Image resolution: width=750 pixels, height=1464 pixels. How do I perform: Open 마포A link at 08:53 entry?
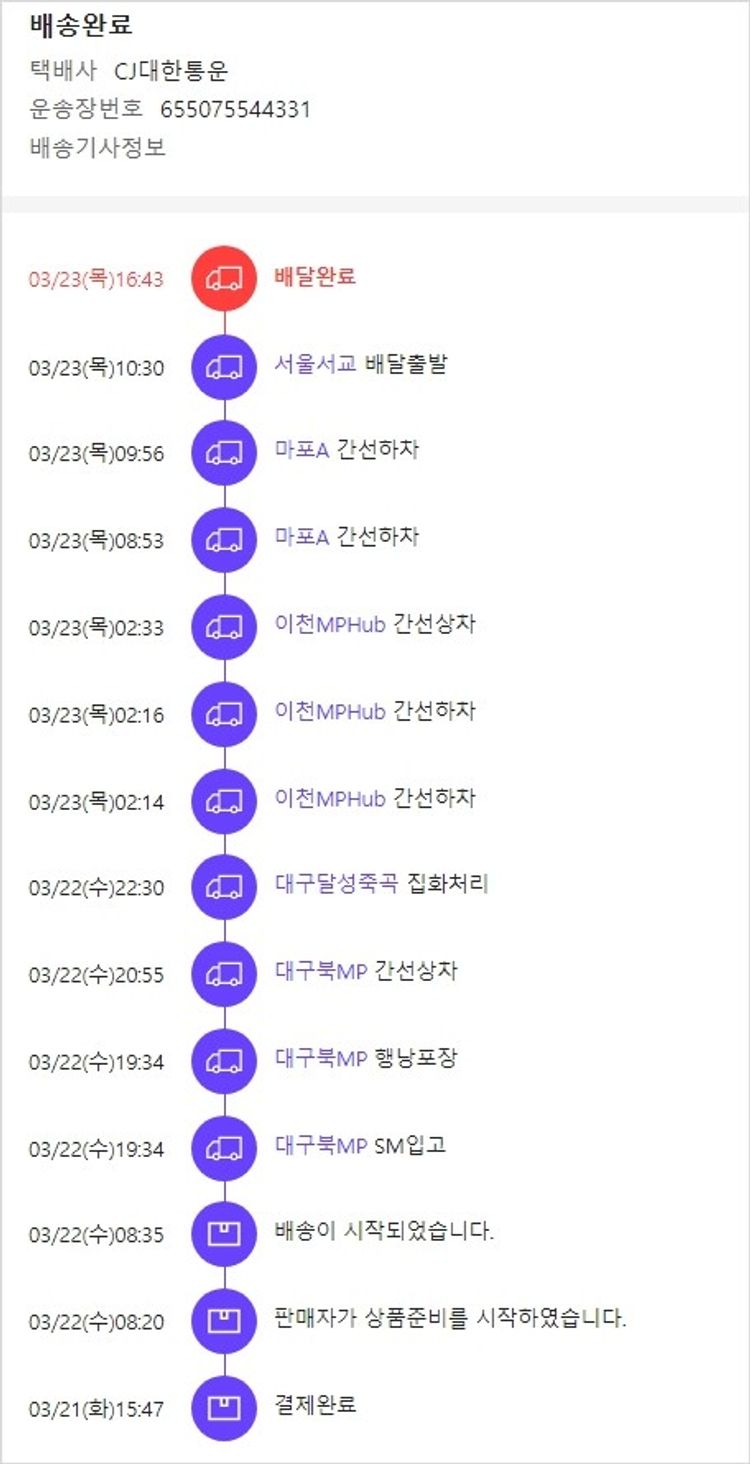click(x=302, y=537)
